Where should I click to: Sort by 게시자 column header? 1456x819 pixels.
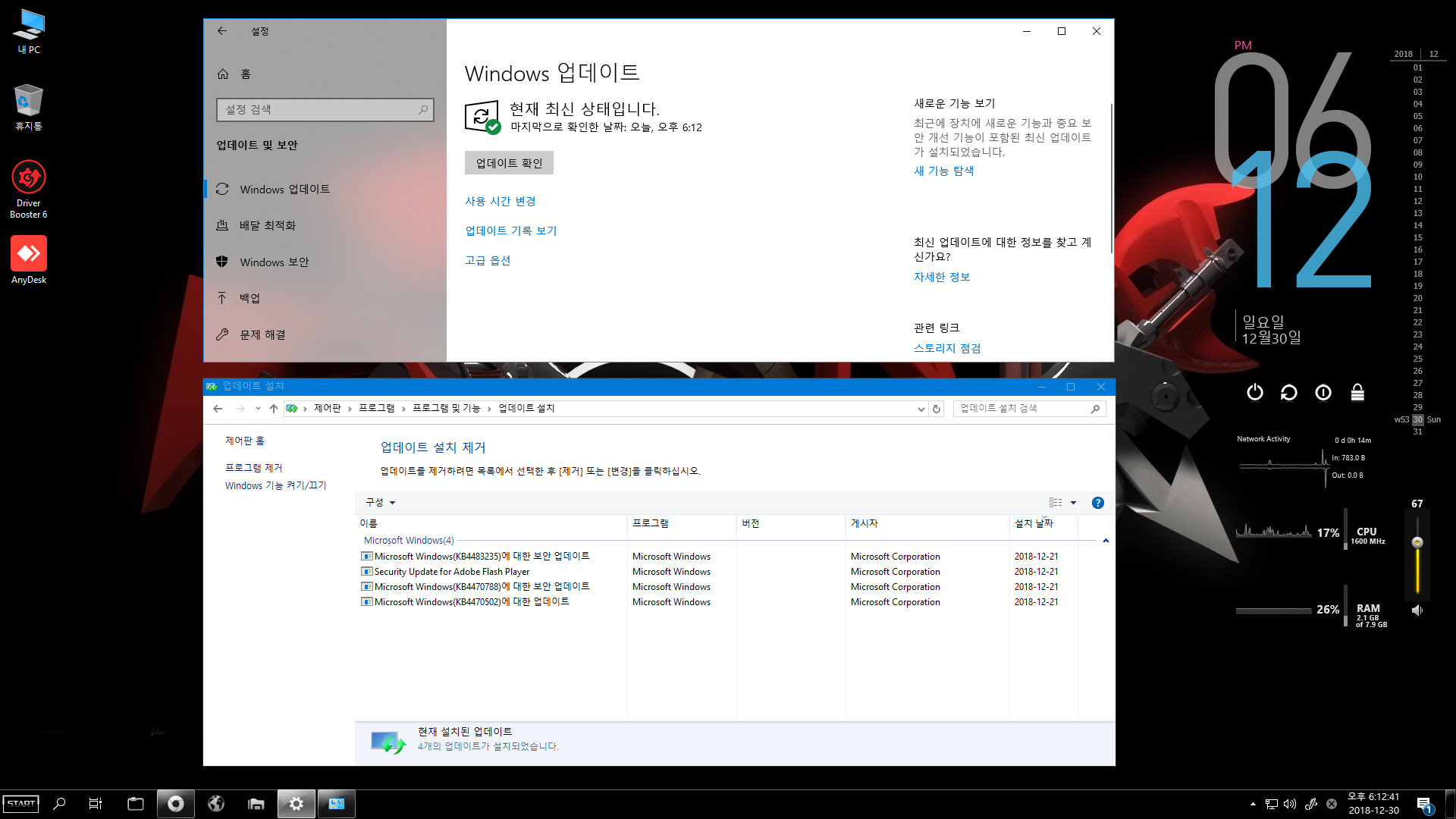coord(928,523)
